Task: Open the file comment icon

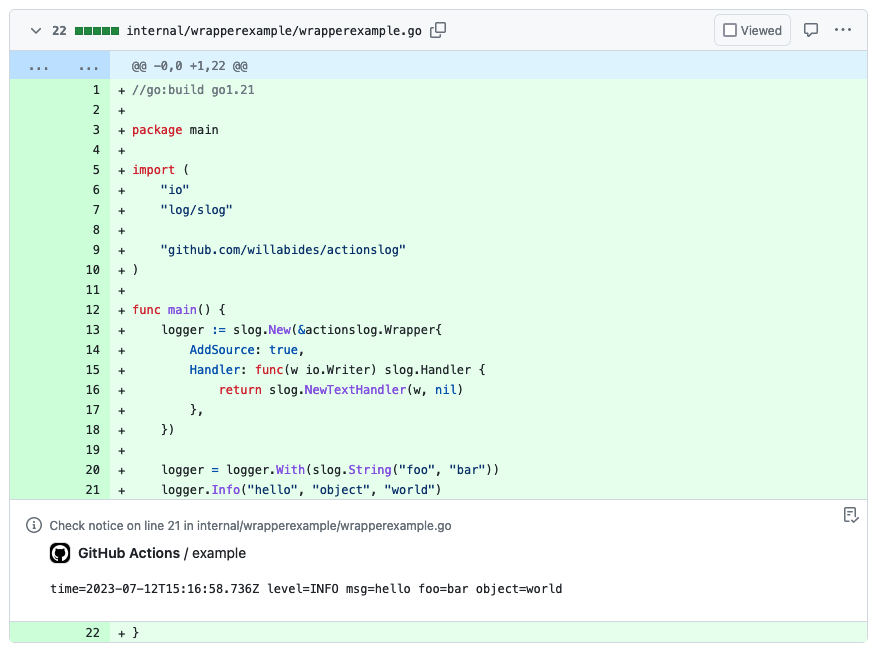Action: click(x=811, y=31)
